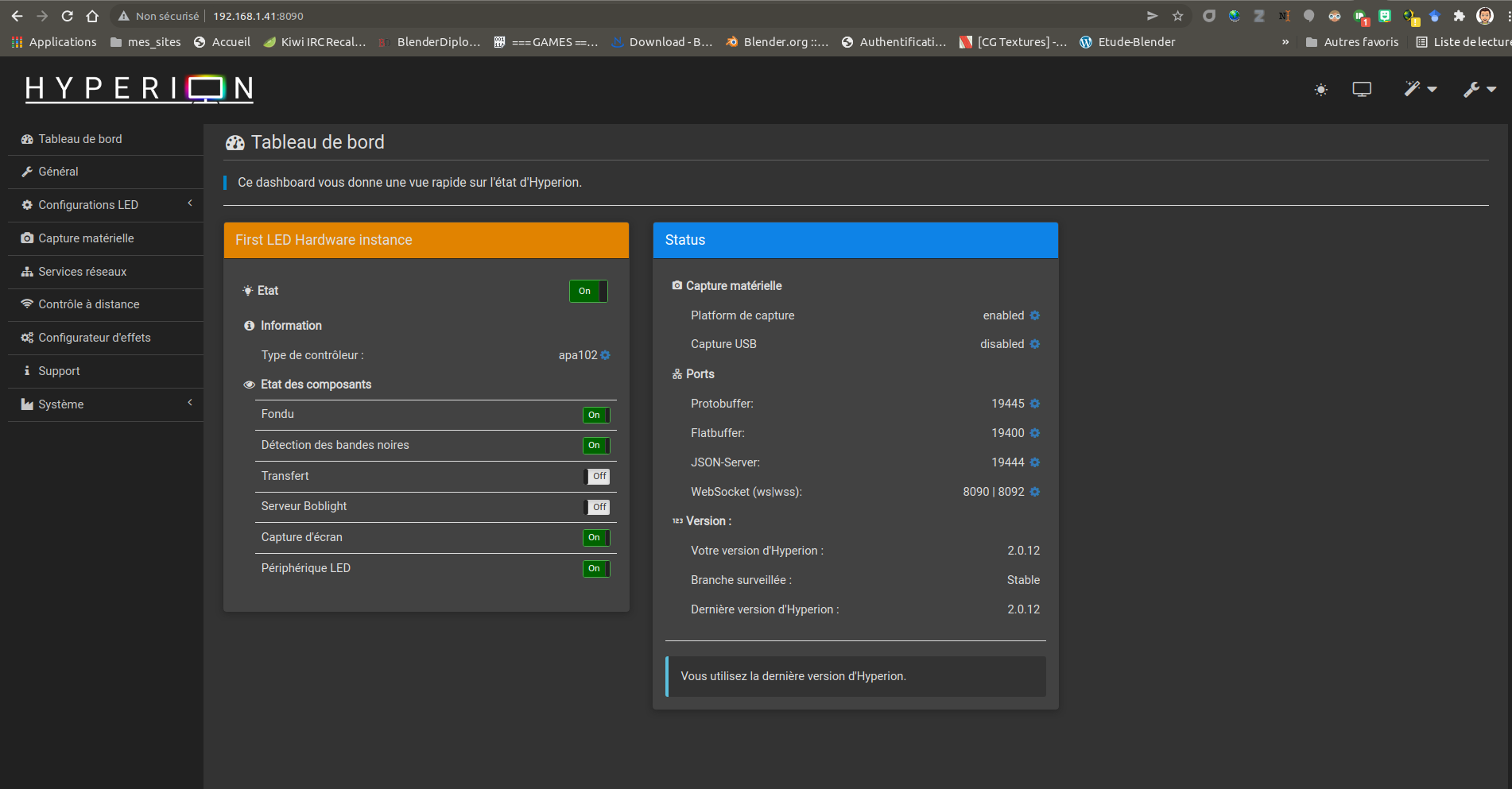Viewport: 1512px width, 789px height.
Task: Open Kiwi IRC bookmark
Action: 314,42
